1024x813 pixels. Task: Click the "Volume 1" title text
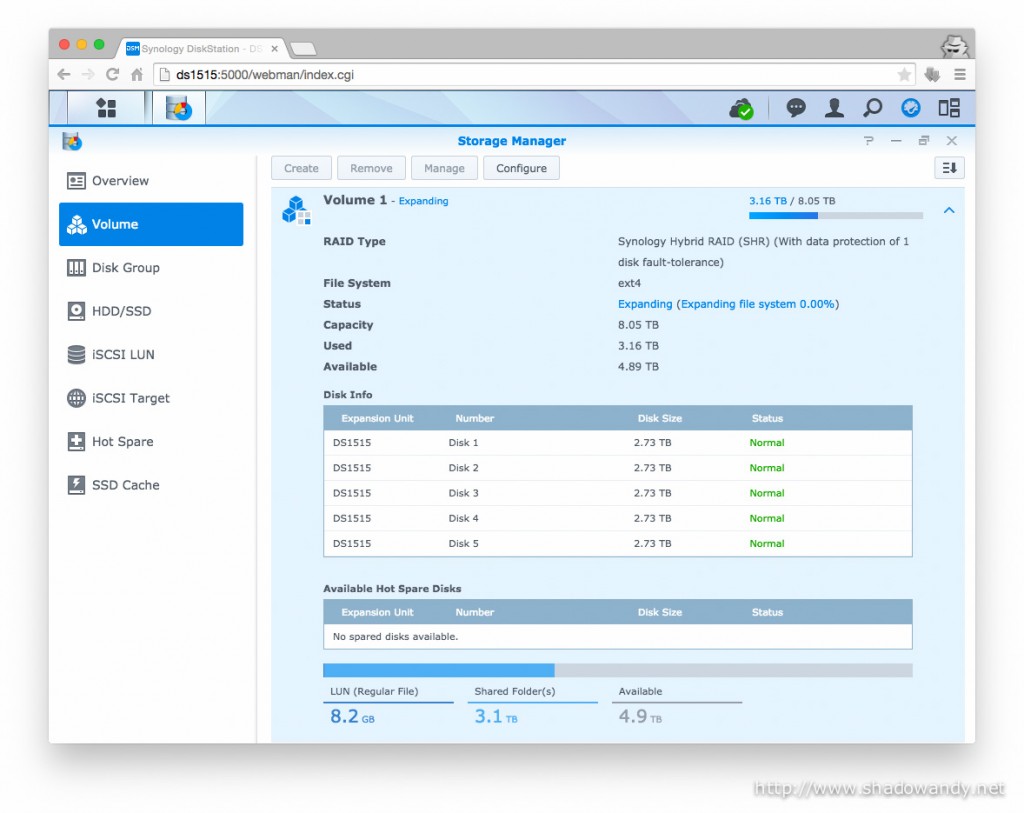point(355,200)
